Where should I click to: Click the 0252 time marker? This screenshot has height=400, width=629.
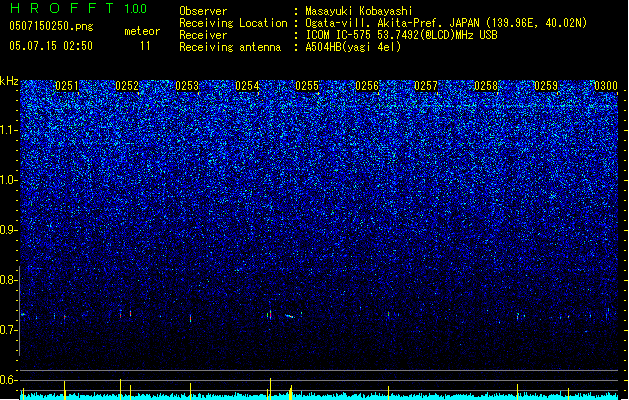[x=127, y=86]
